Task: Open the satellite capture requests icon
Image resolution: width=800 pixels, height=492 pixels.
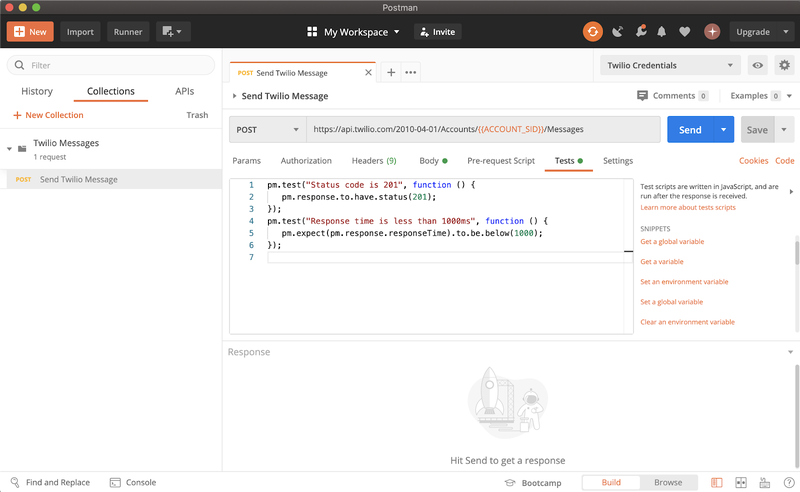Action: tap(617, 32)
